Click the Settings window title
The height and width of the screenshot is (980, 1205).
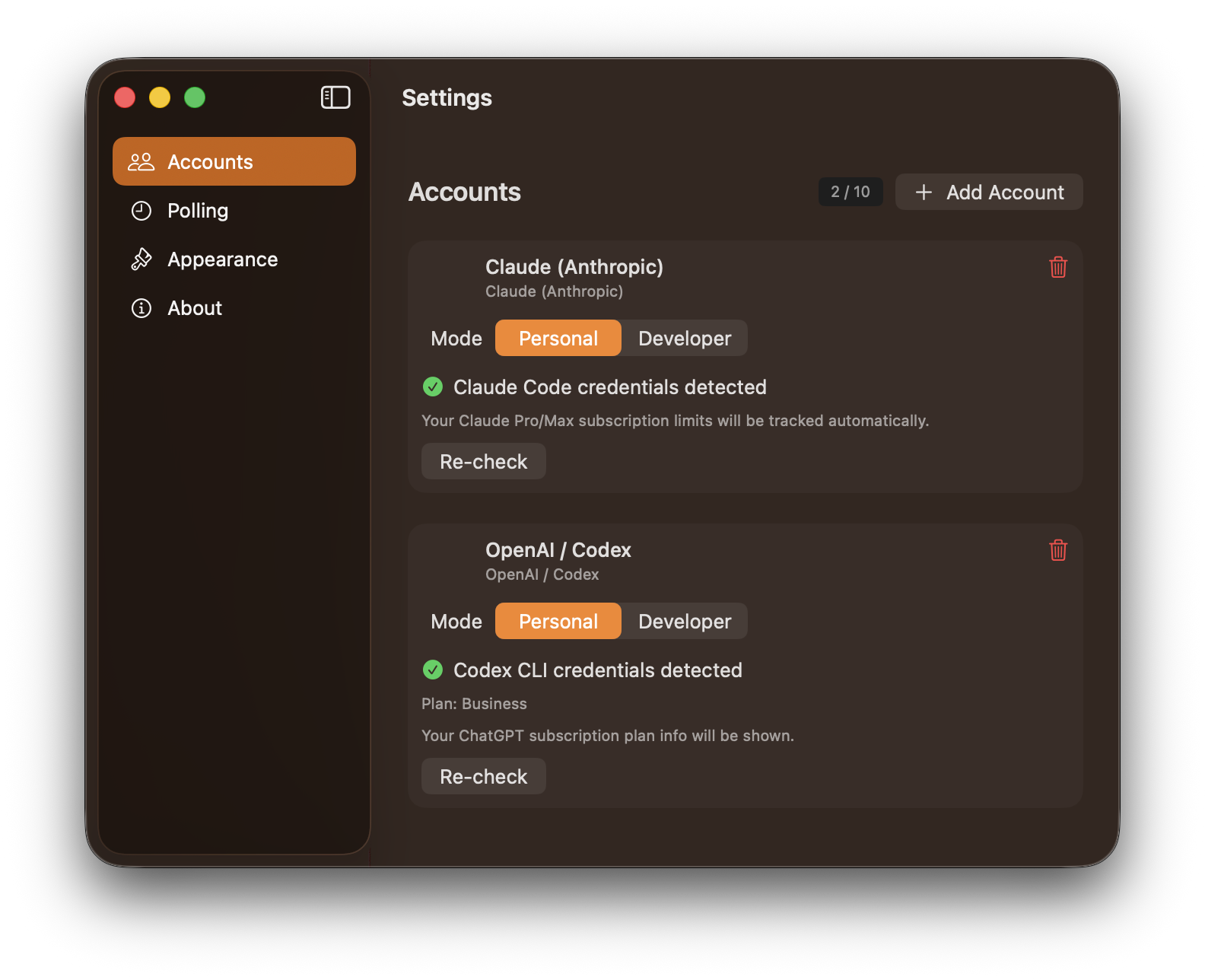pos(447,98)
